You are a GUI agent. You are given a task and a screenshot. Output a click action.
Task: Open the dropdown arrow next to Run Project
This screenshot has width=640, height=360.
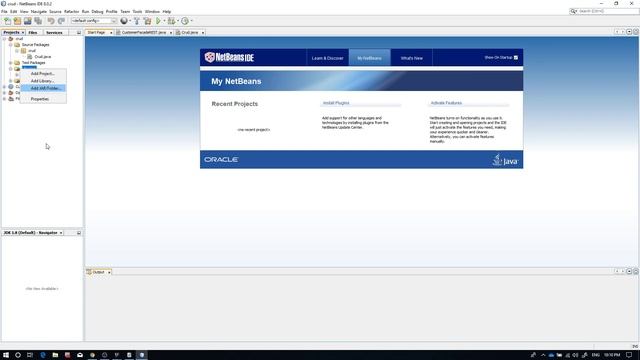pos(164,21)
